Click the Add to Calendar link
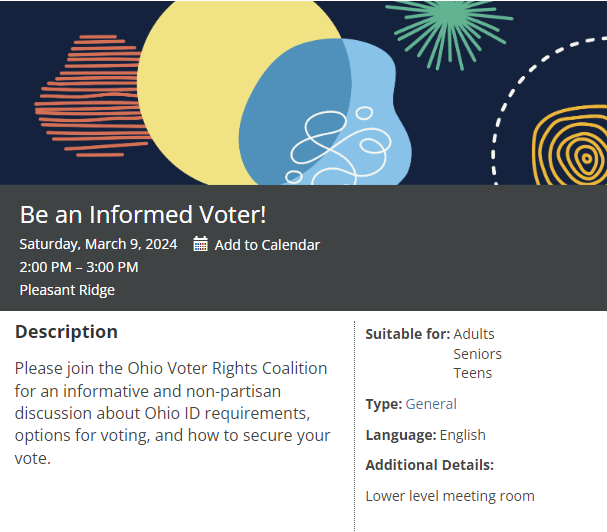 267,245
